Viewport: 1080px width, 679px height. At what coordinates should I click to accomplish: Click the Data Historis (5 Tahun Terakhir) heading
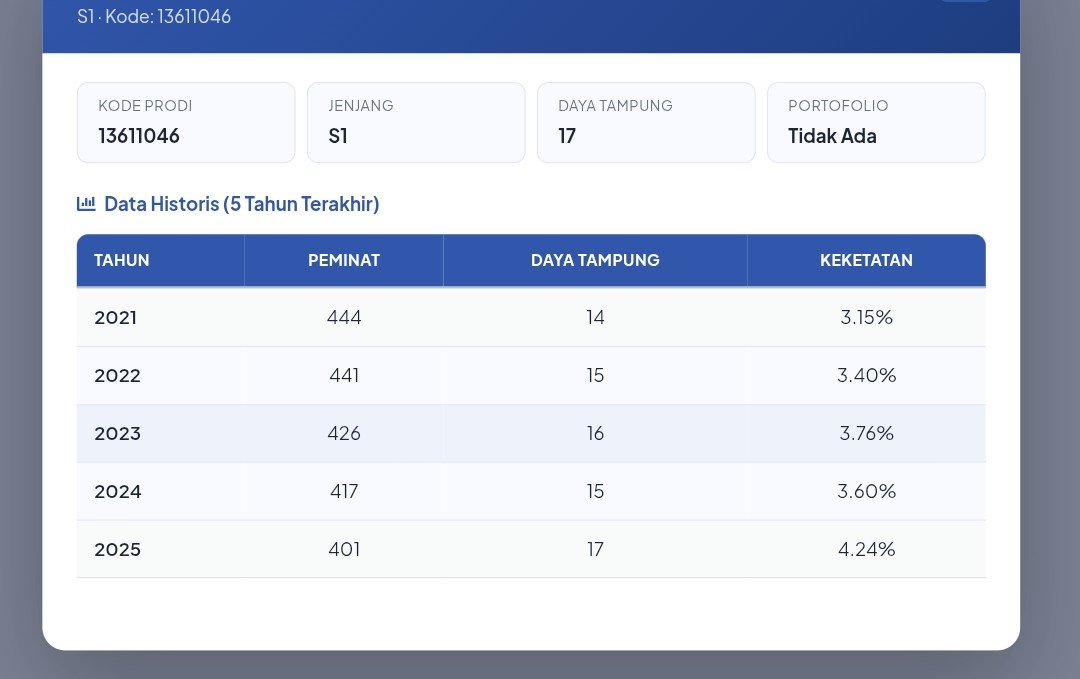tap(242, 204)
